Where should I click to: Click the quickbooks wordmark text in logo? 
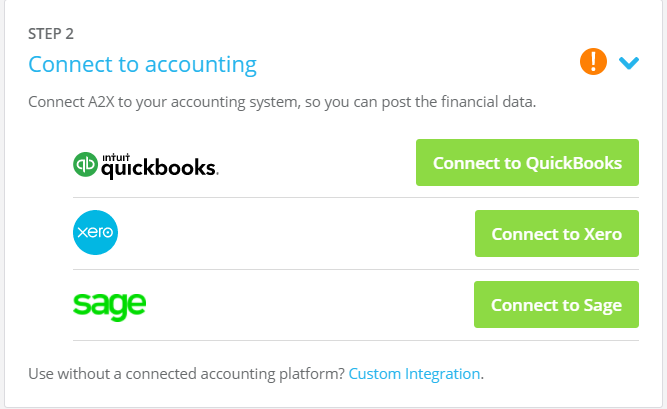(x=159, y=169)
